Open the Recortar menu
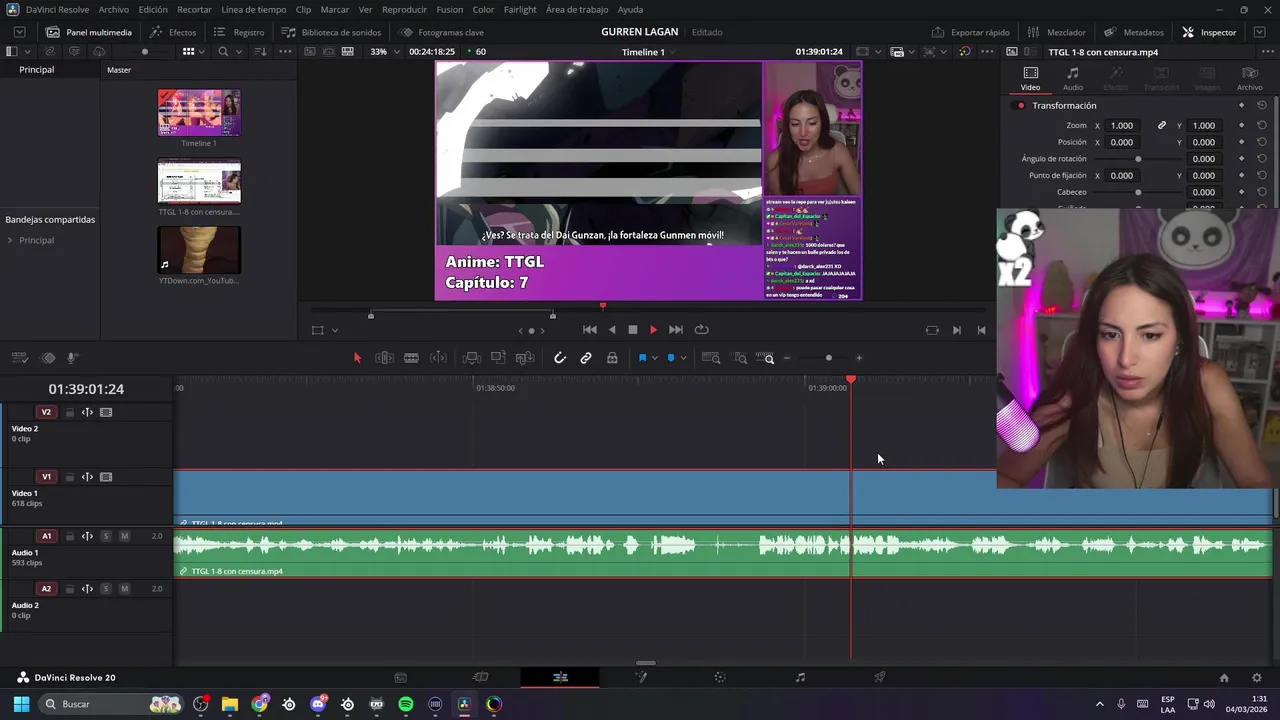Image resolution: width=1280 pixels, height=720 pixels. (194, 9)
